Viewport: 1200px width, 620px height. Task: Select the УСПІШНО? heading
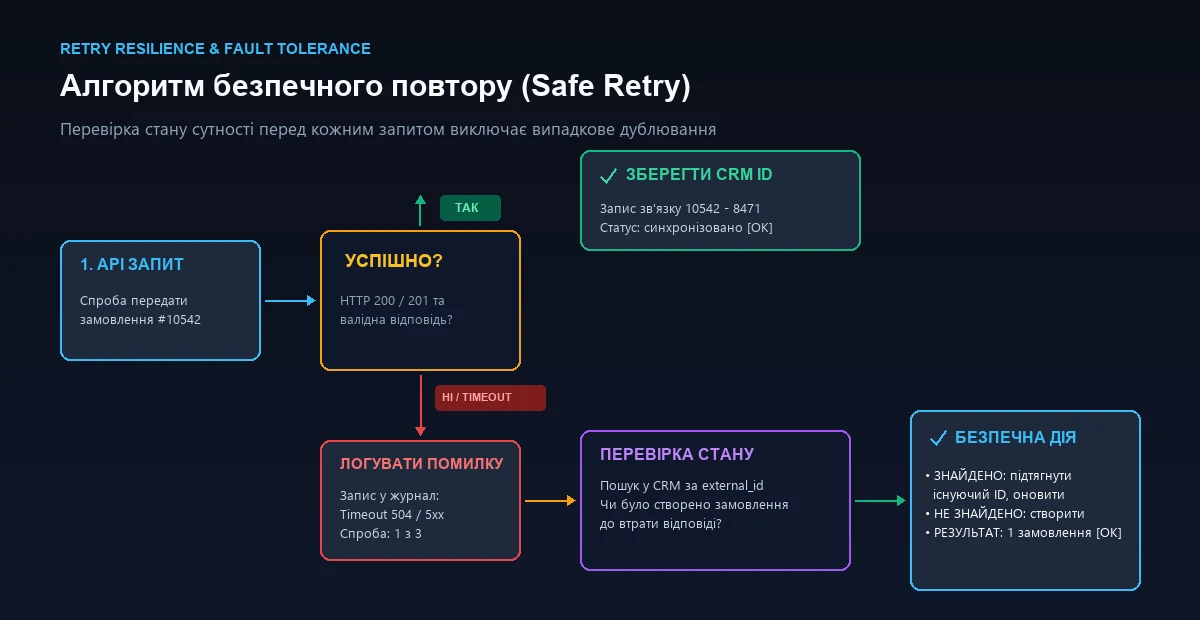[394, 261]
